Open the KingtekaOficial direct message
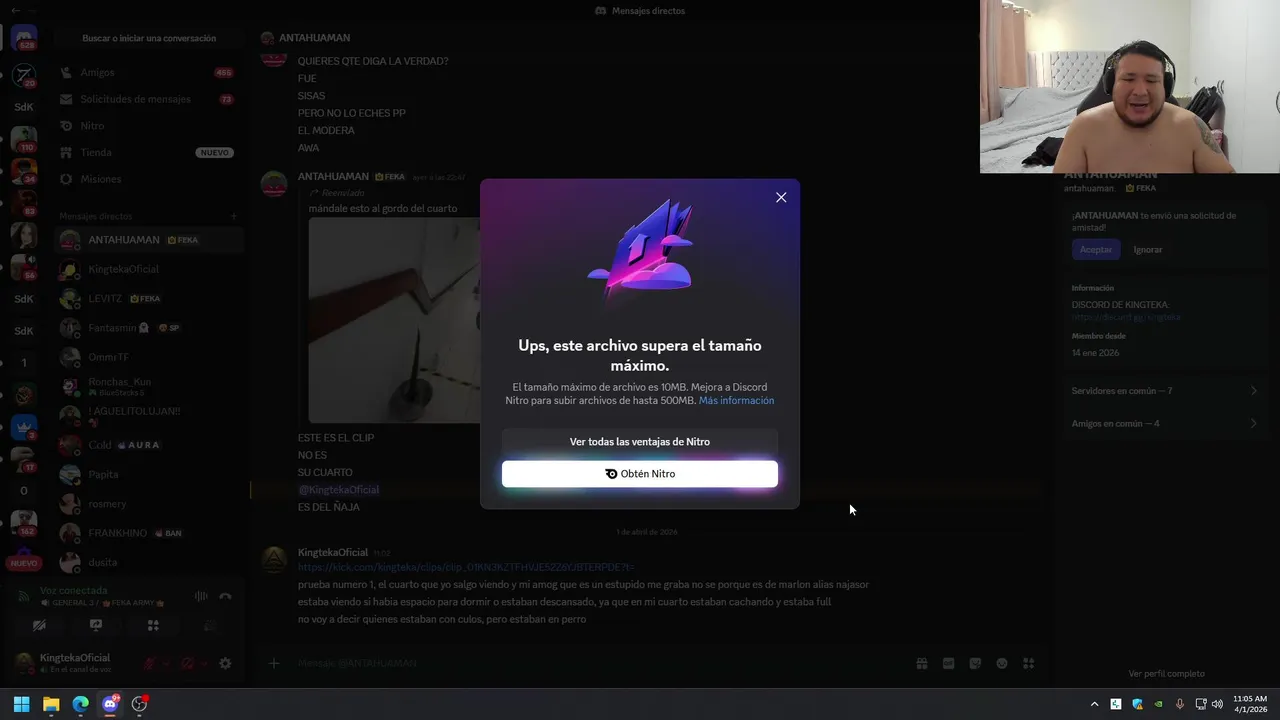1280x720 pixels. click(x=150, y=269)
